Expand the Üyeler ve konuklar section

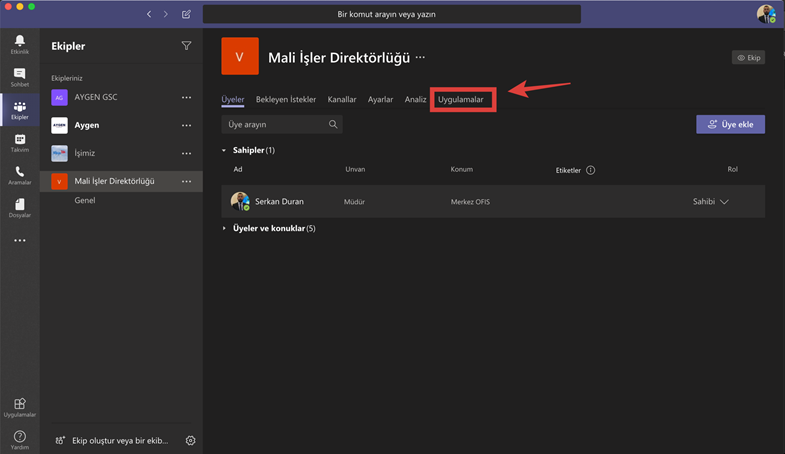click(224, 228)
